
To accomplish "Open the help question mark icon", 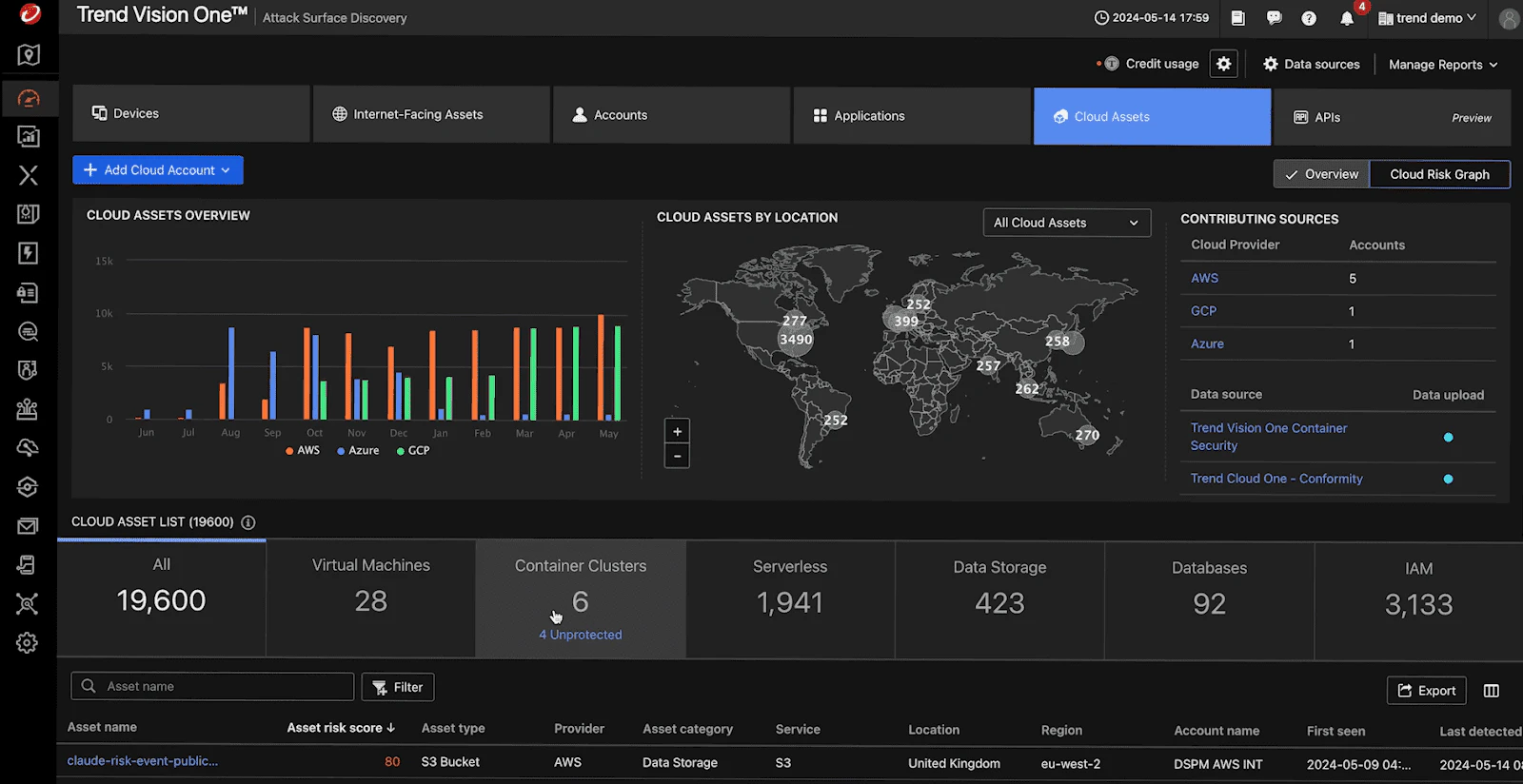I will pos(1309,18).
